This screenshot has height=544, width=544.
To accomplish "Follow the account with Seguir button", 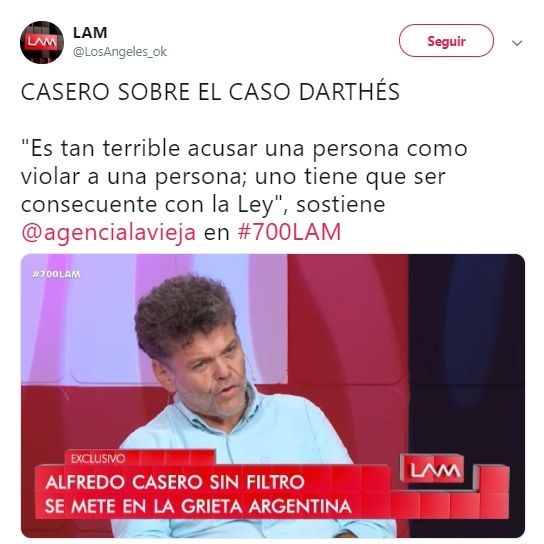I will 446,41.
